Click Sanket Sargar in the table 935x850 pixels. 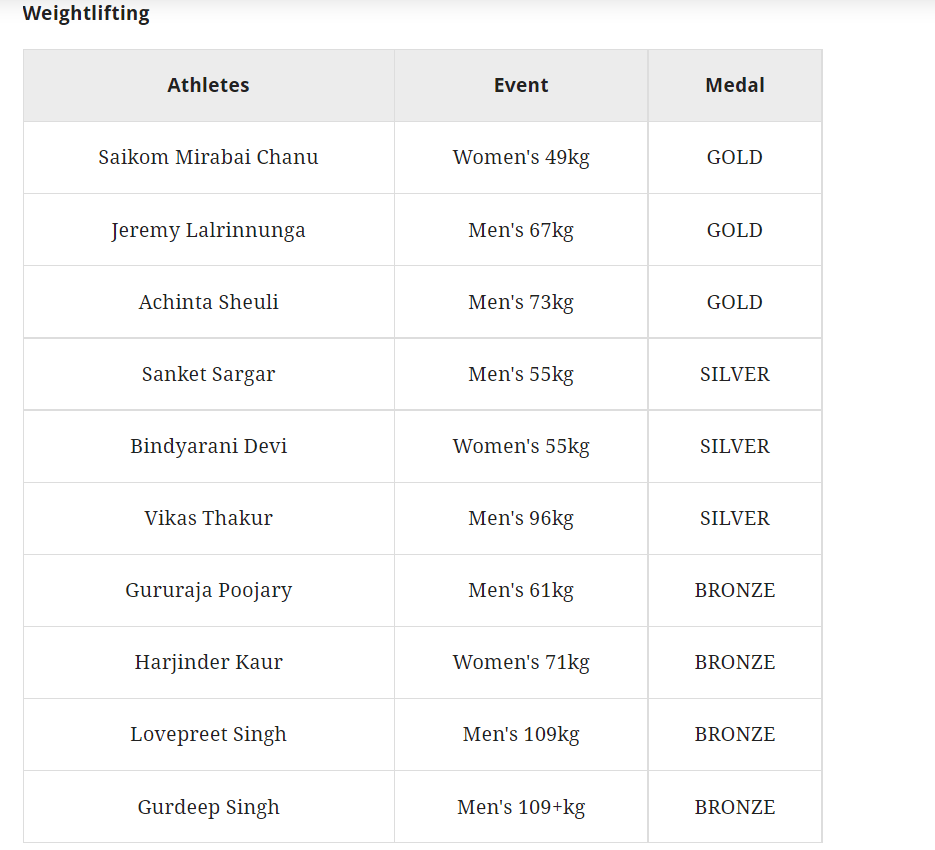click(208, 374)
